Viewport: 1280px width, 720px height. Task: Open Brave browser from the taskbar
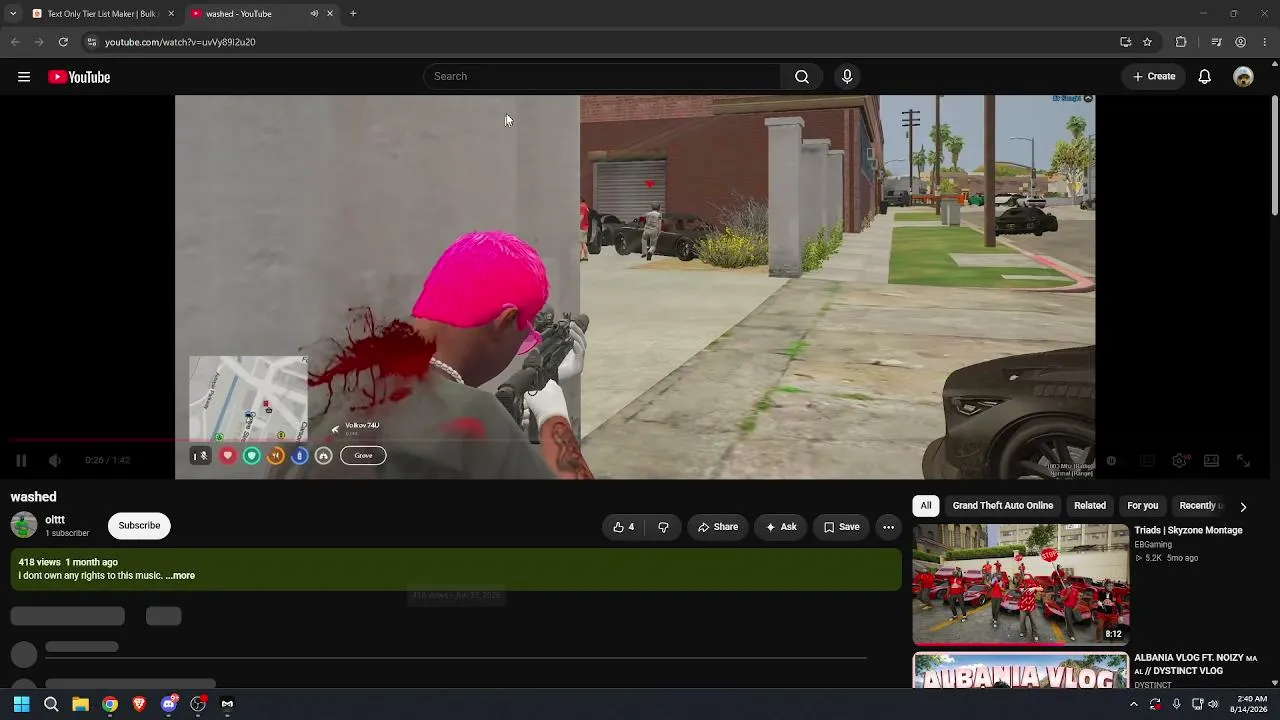139,704
